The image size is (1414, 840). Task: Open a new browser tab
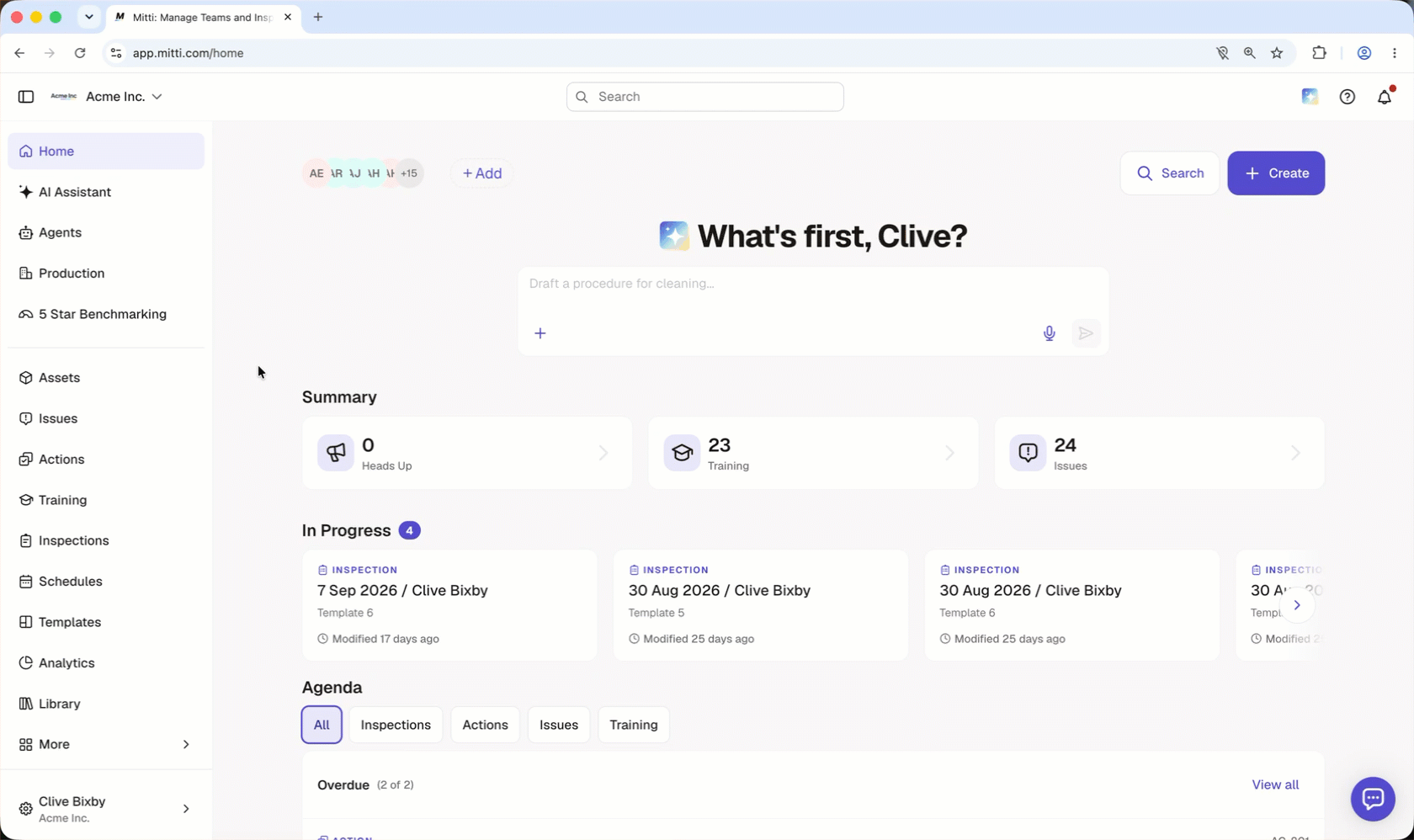(x=318, y=17)
